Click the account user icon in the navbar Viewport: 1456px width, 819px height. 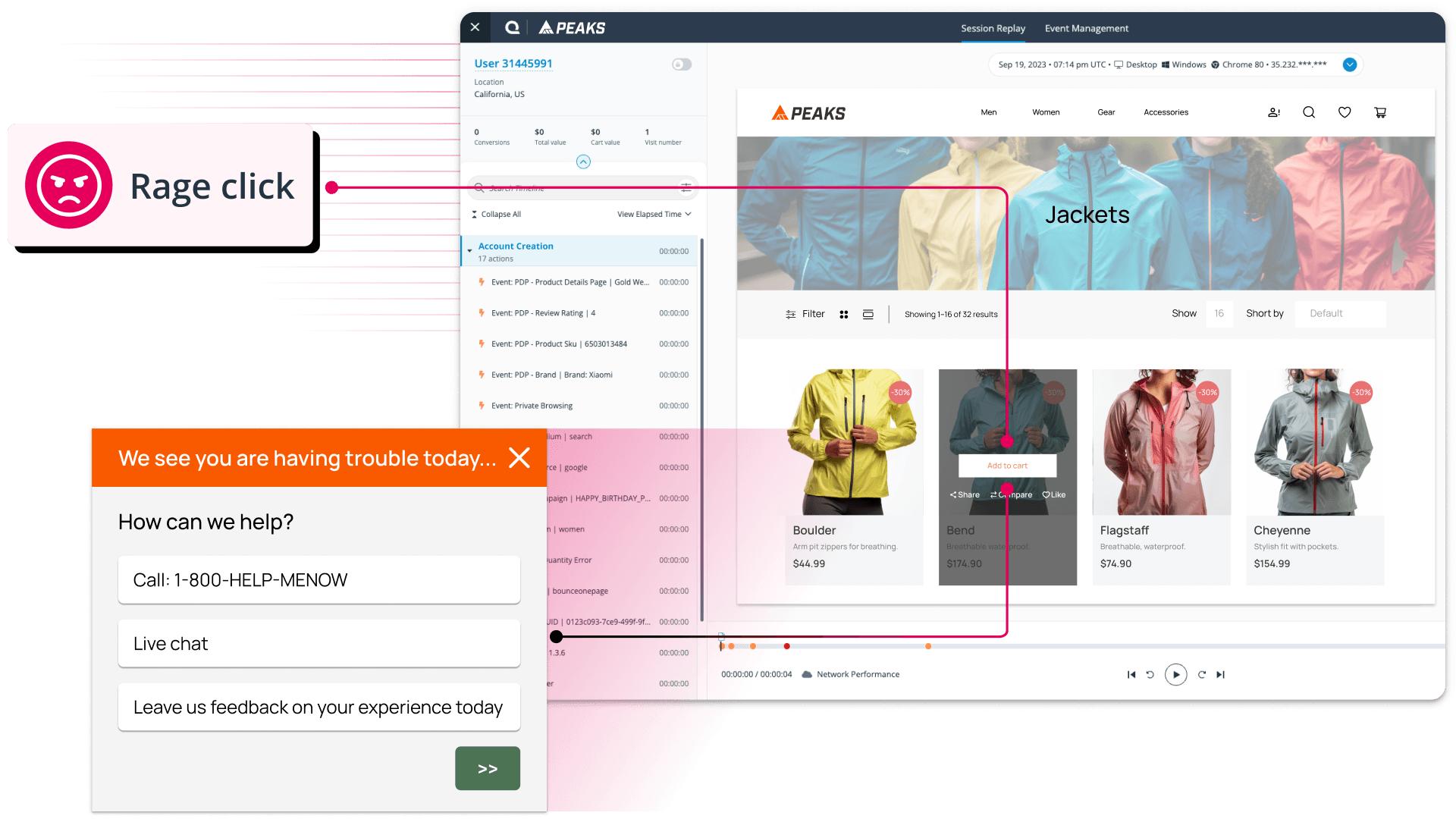click(x=1273, y=112)
